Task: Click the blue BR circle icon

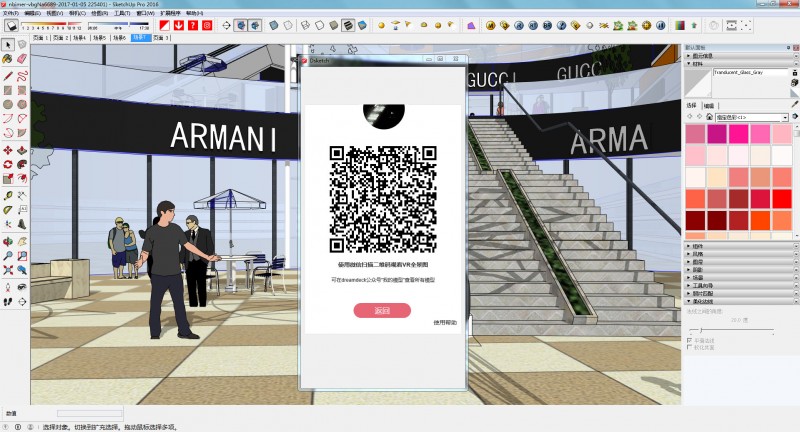Action: [547, 25]
